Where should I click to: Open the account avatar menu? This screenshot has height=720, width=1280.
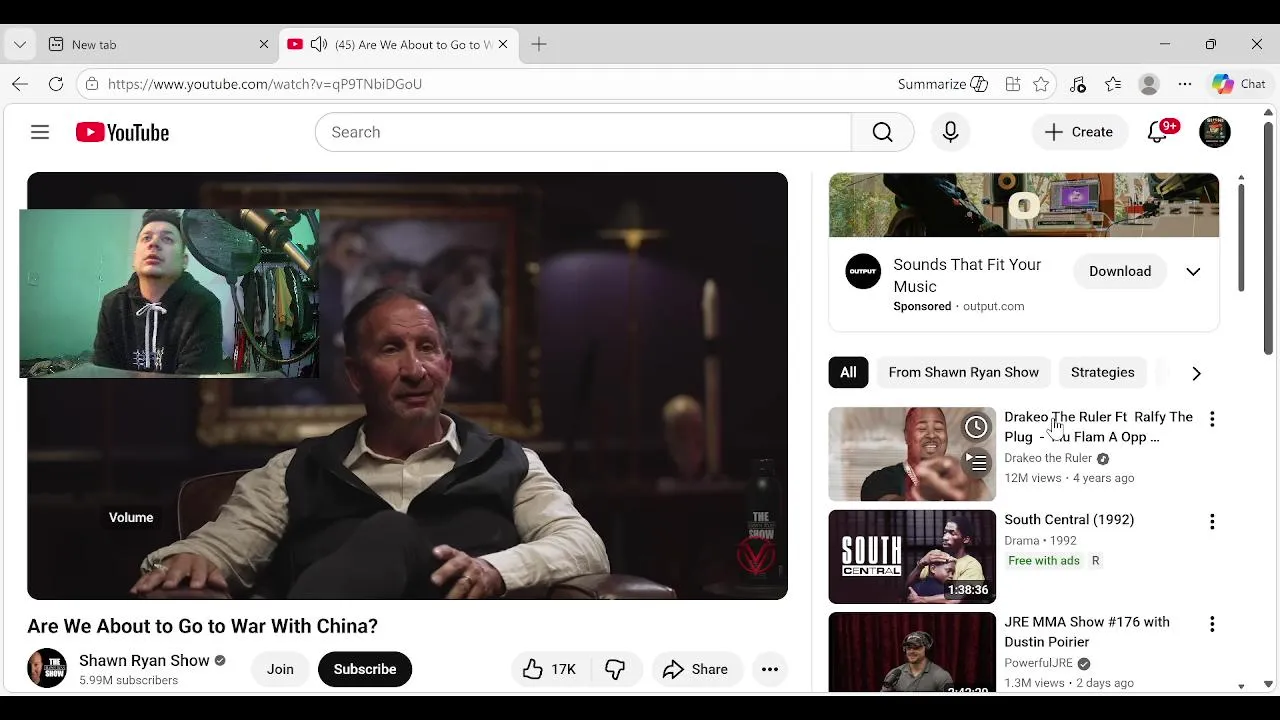(x=1215, y=132)
